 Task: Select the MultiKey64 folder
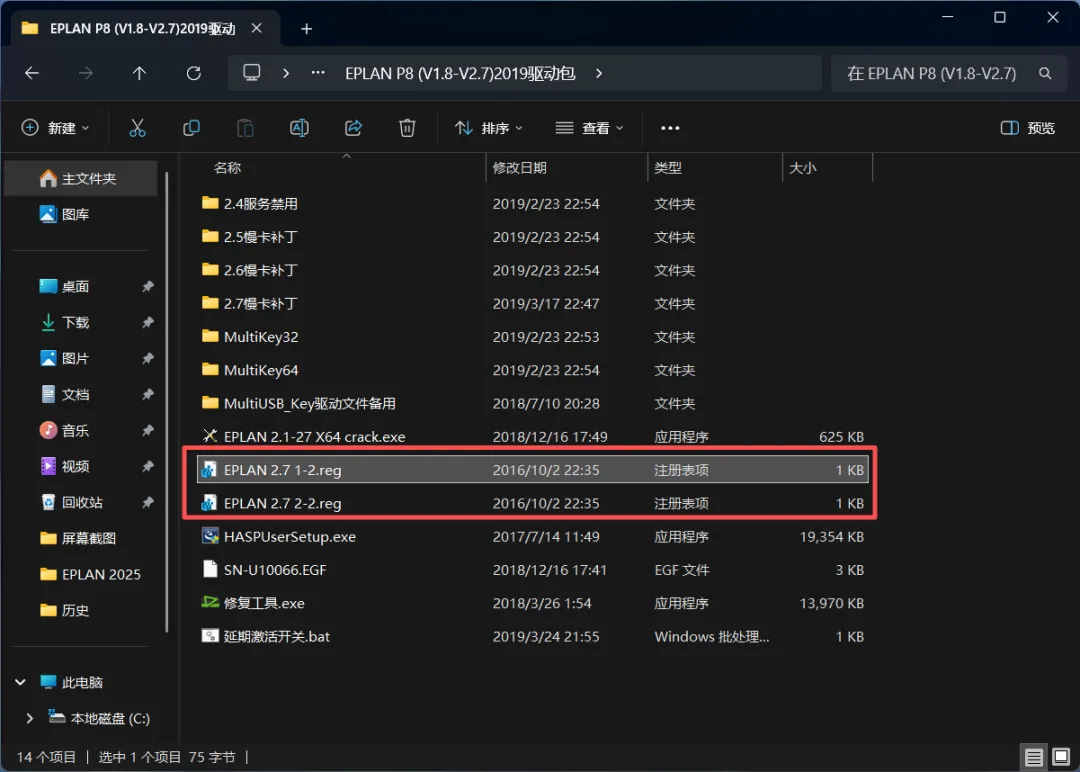(x=532, y=371)
